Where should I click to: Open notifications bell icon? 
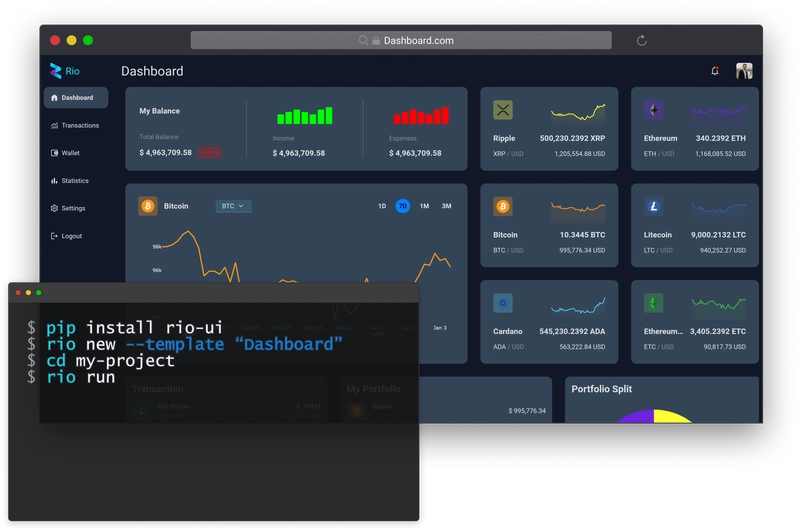715,71
